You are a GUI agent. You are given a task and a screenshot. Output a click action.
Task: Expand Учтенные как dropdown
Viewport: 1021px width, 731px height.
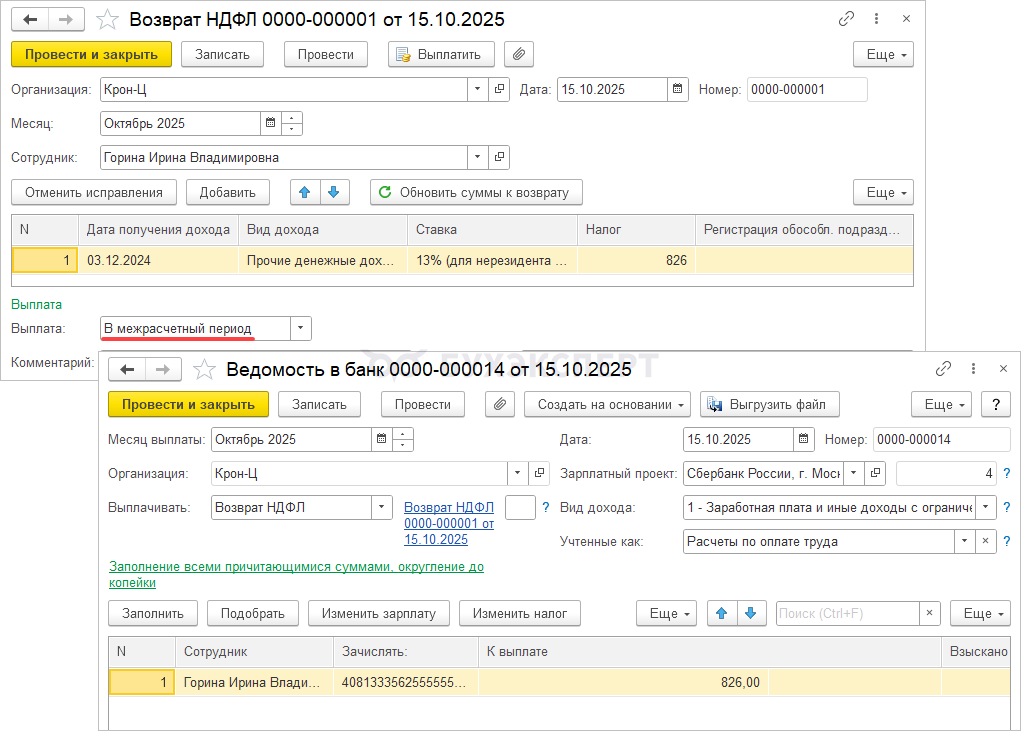pyautogui.click(x=964, y=541)
